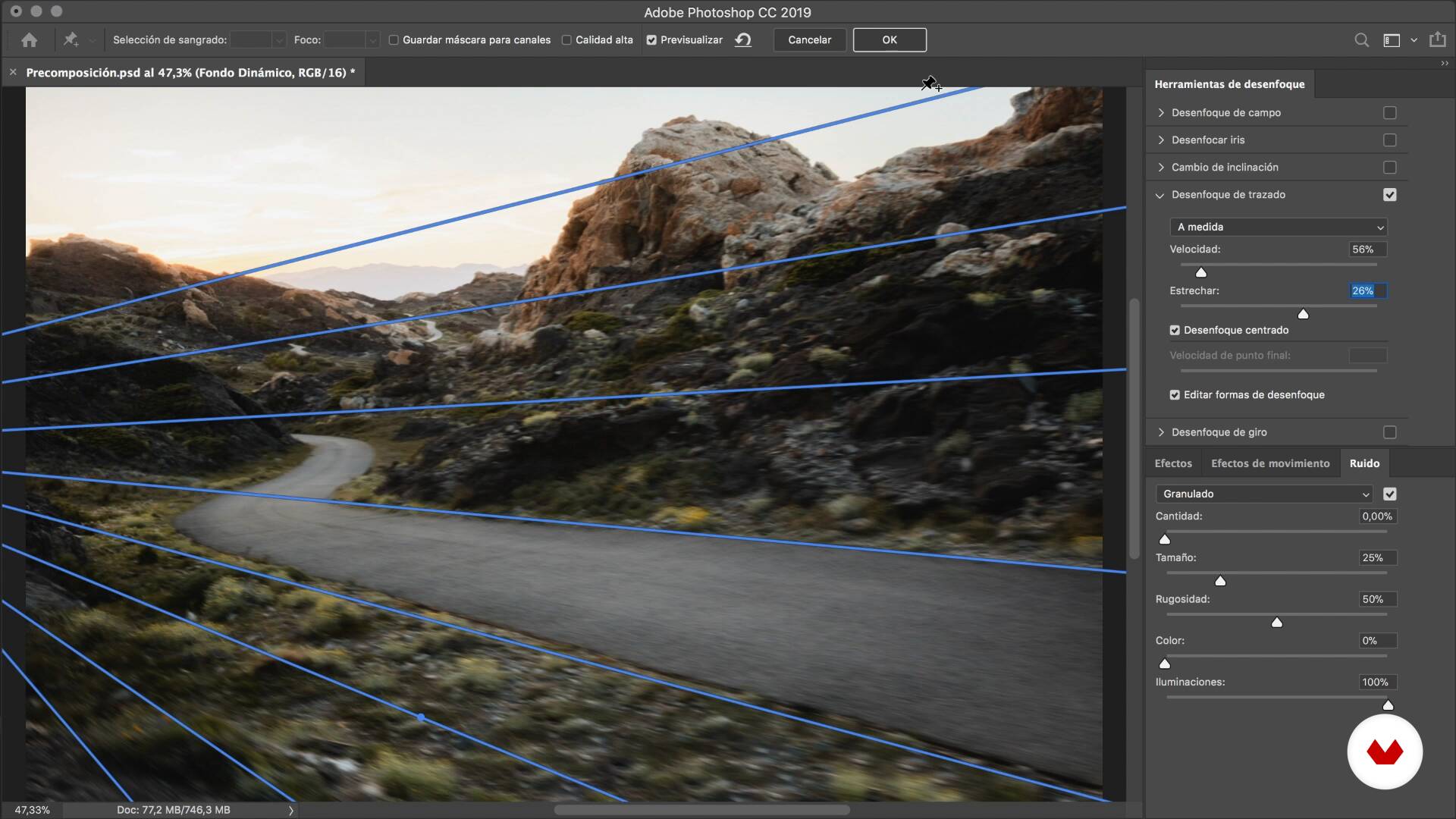Confirm blur with OK button
Screen dimensions: 1456x819
(890, 39)
